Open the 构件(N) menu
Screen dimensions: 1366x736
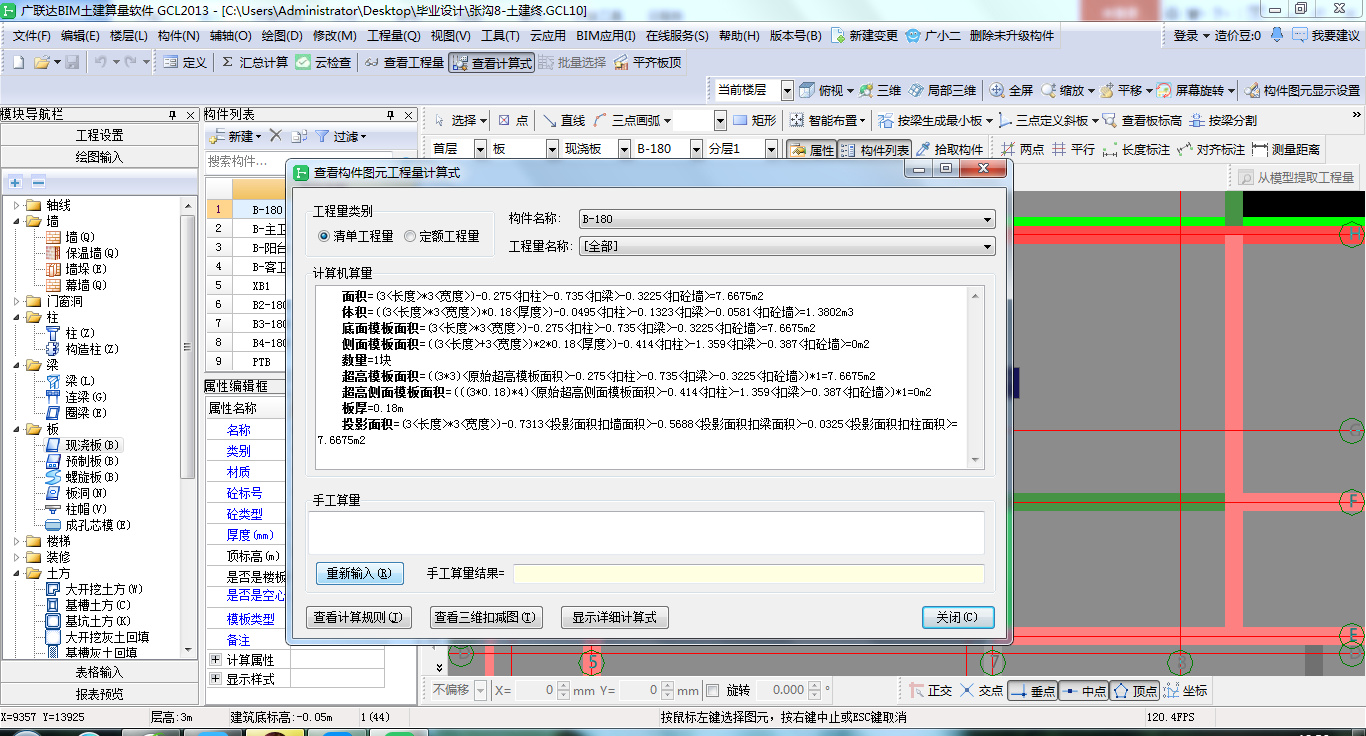(178, 35)
